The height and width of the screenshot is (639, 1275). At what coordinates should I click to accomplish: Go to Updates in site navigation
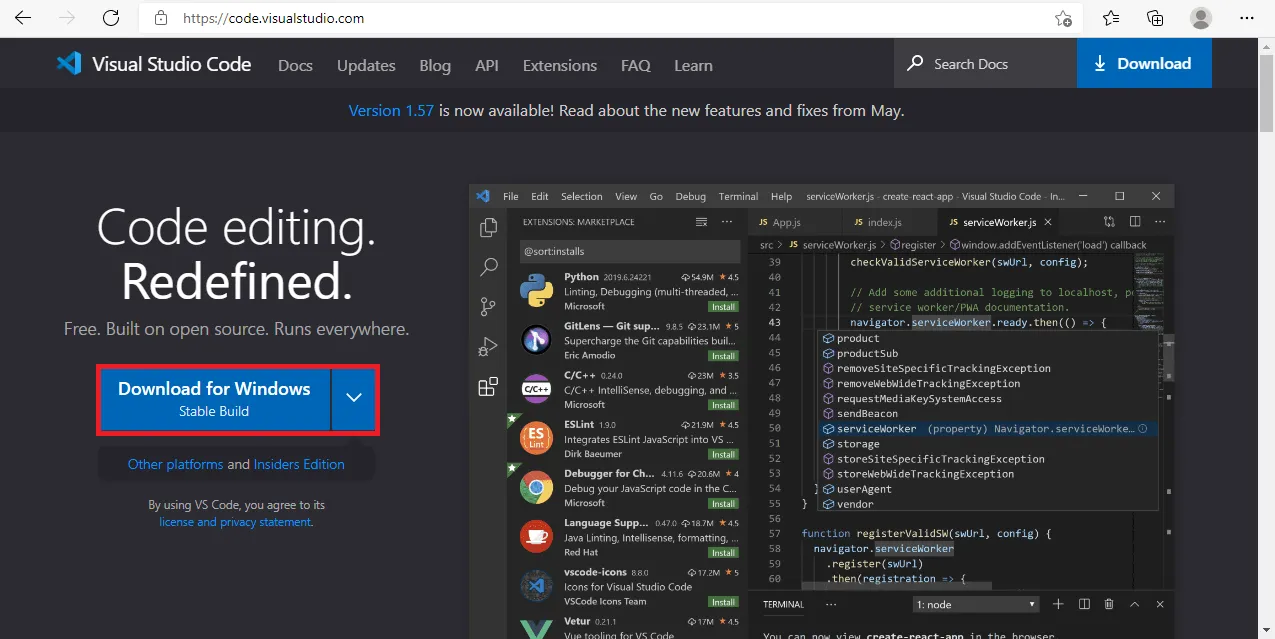pyautogui.click(x=366, y=65)
